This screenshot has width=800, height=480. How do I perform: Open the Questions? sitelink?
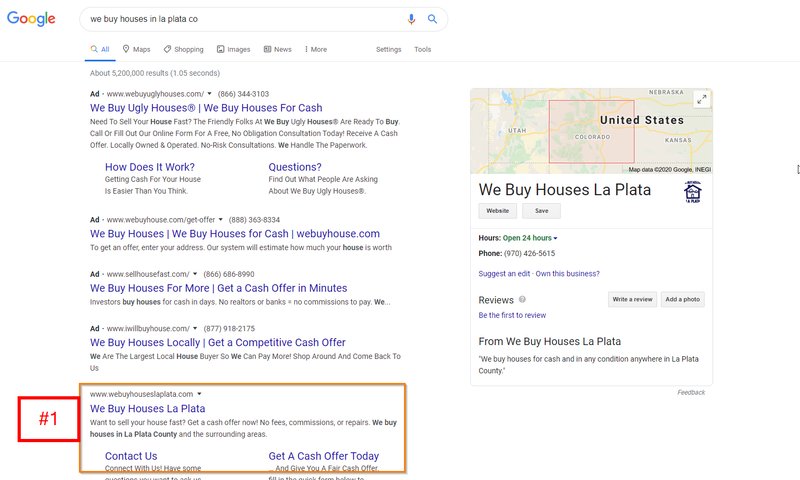pyautogui.click(x=295, y=167)
